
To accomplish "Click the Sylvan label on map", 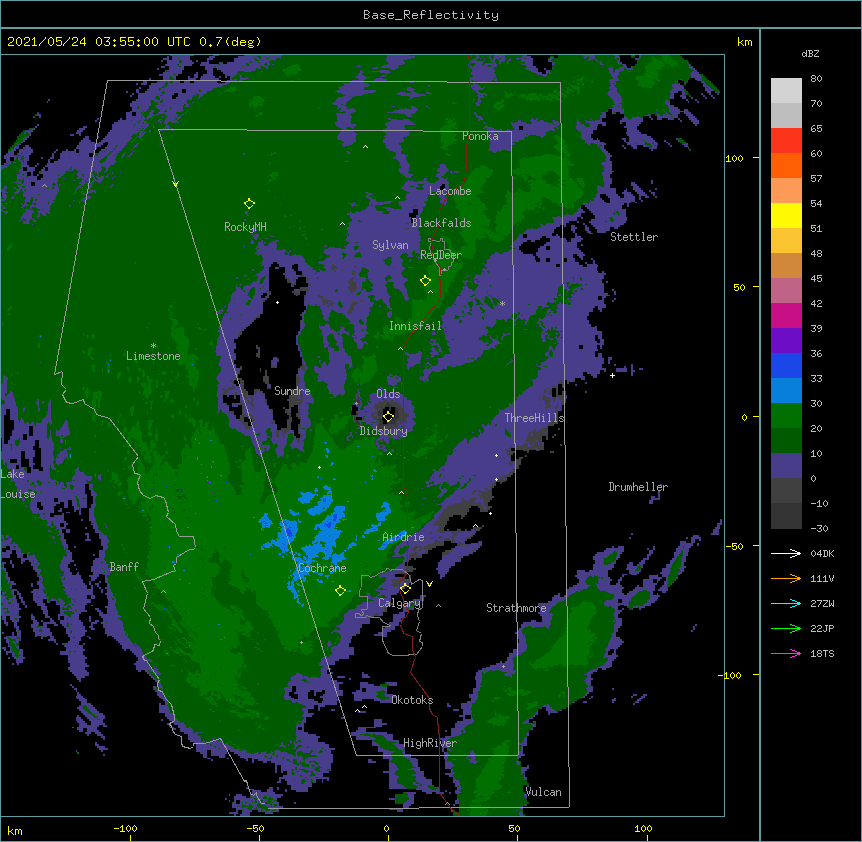I will [390, 245].
